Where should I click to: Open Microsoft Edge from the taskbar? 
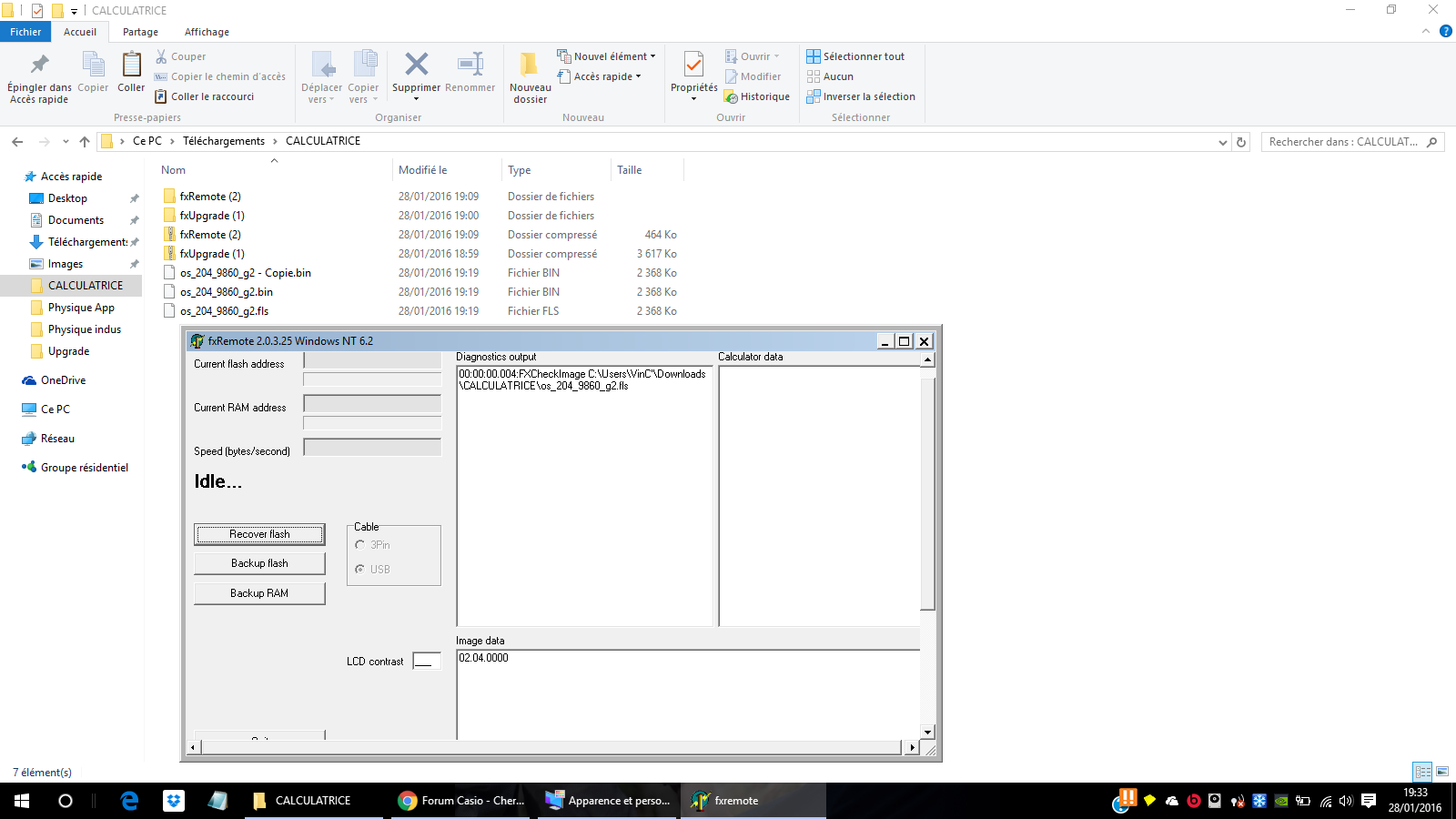click(129, 801)
